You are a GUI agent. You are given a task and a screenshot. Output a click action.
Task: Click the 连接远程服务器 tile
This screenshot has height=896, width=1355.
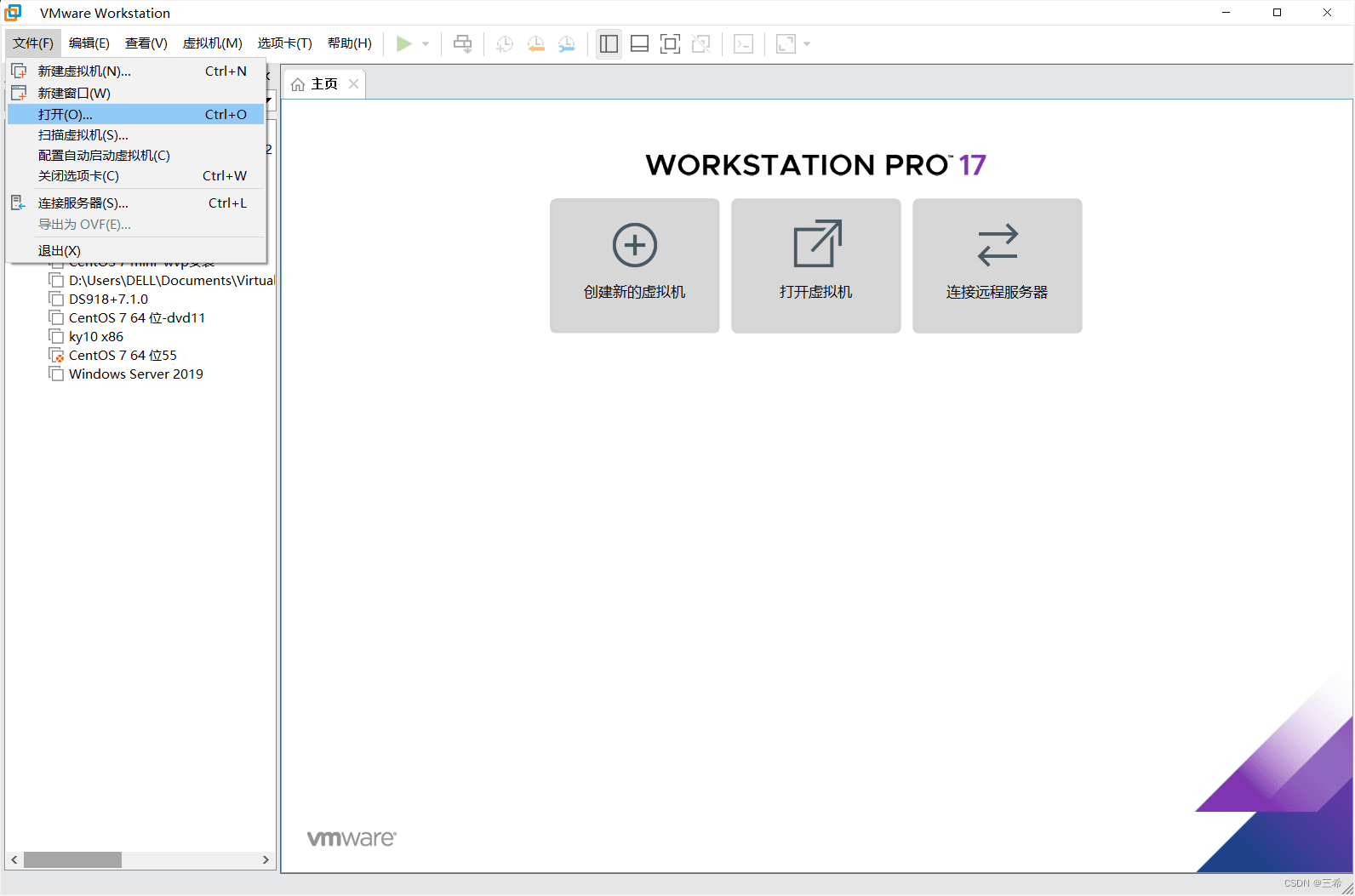(x=998, y=265)
